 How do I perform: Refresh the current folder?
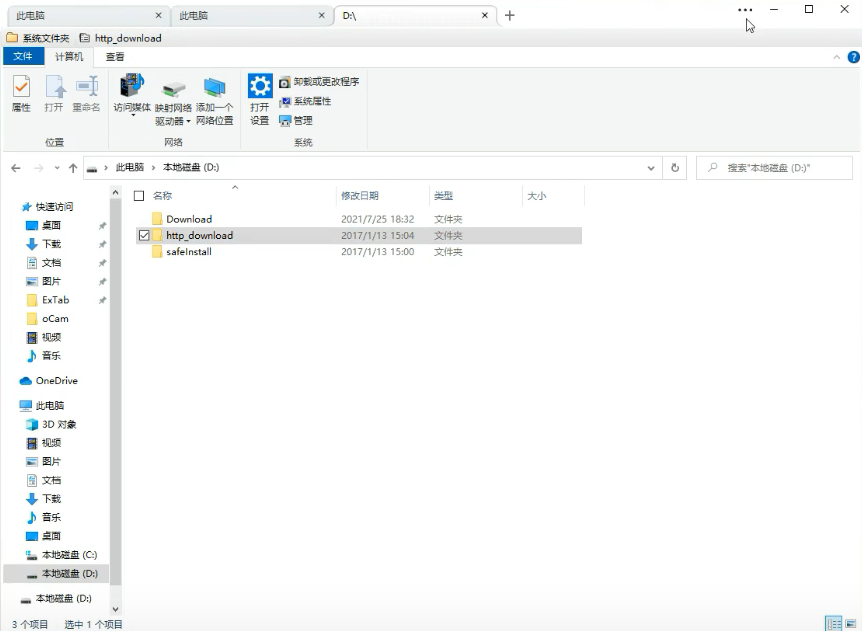(x=675, y=168)
